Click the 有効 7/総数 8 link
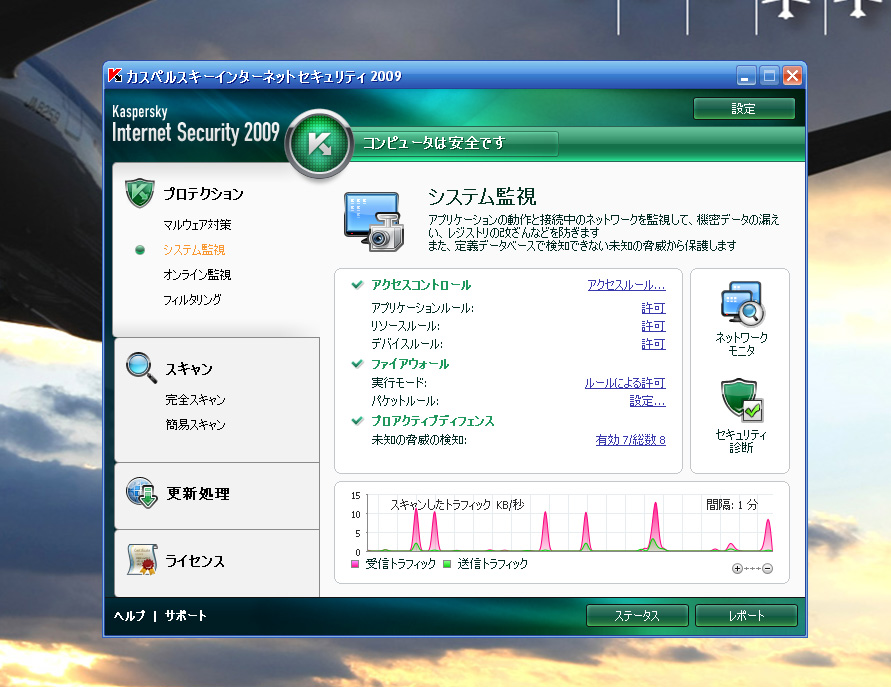891x687 pixels. 631,440
